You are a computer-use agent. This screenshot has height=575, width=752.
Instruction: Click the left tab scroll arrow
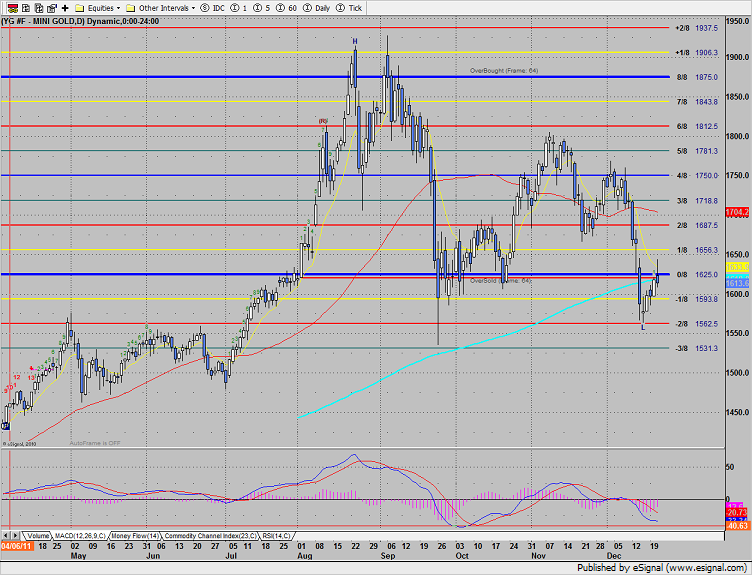pyautogui.click(x=5, y=535)
